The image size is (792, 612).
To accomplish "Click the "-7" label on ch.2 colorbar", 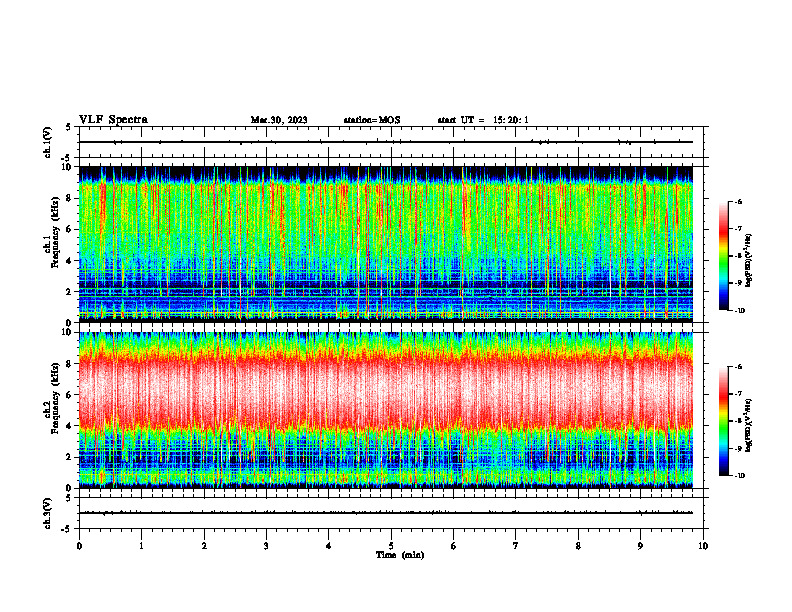I will (737, 393).
